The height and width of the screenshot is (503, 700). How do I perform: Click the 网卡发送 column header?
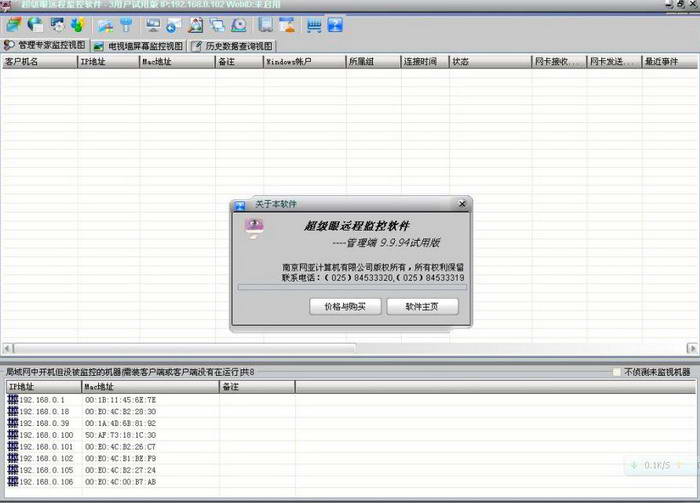pyautogui.click(x=614, y=62)
